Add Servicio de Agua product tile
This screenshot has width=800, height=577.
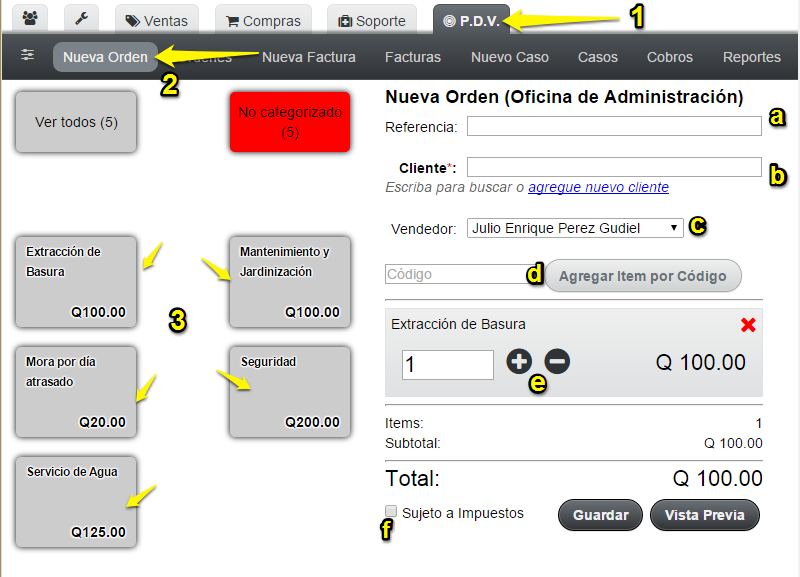click(x=76, y=502)
